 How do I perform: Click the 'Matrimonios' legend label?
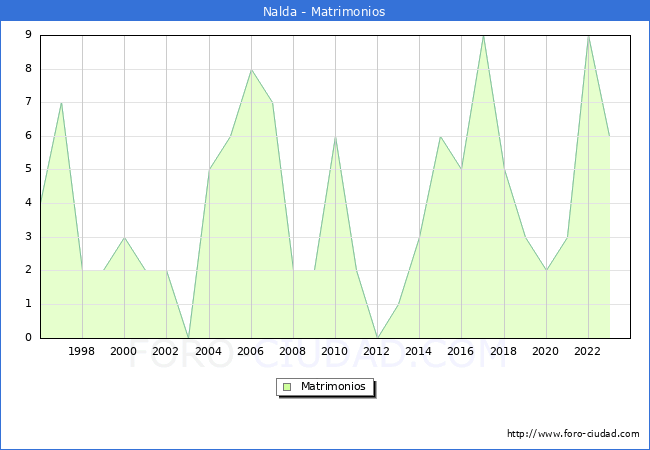333,386
